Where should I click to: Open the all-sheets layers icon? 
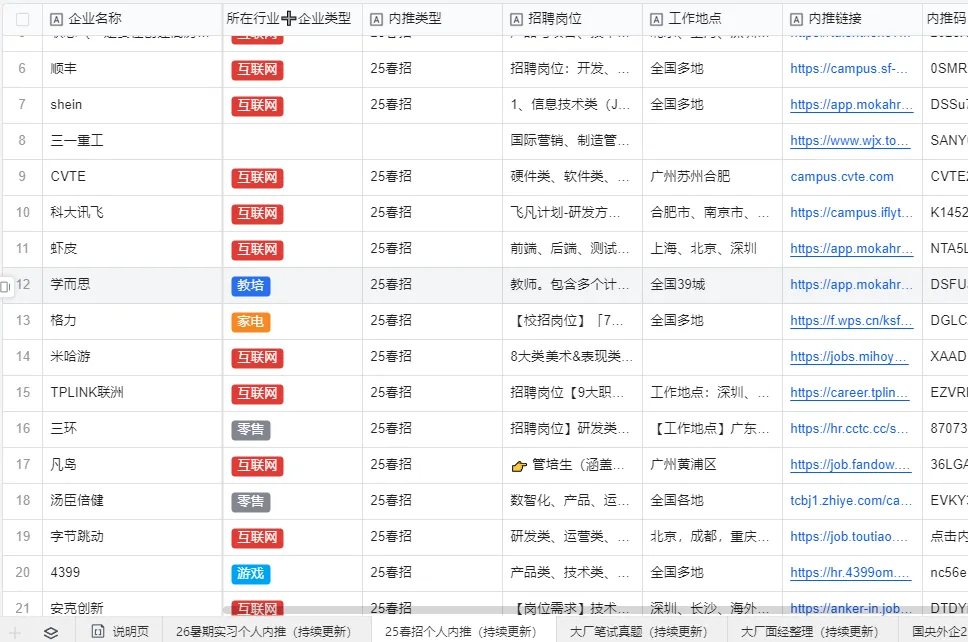(x=51, y=632)
